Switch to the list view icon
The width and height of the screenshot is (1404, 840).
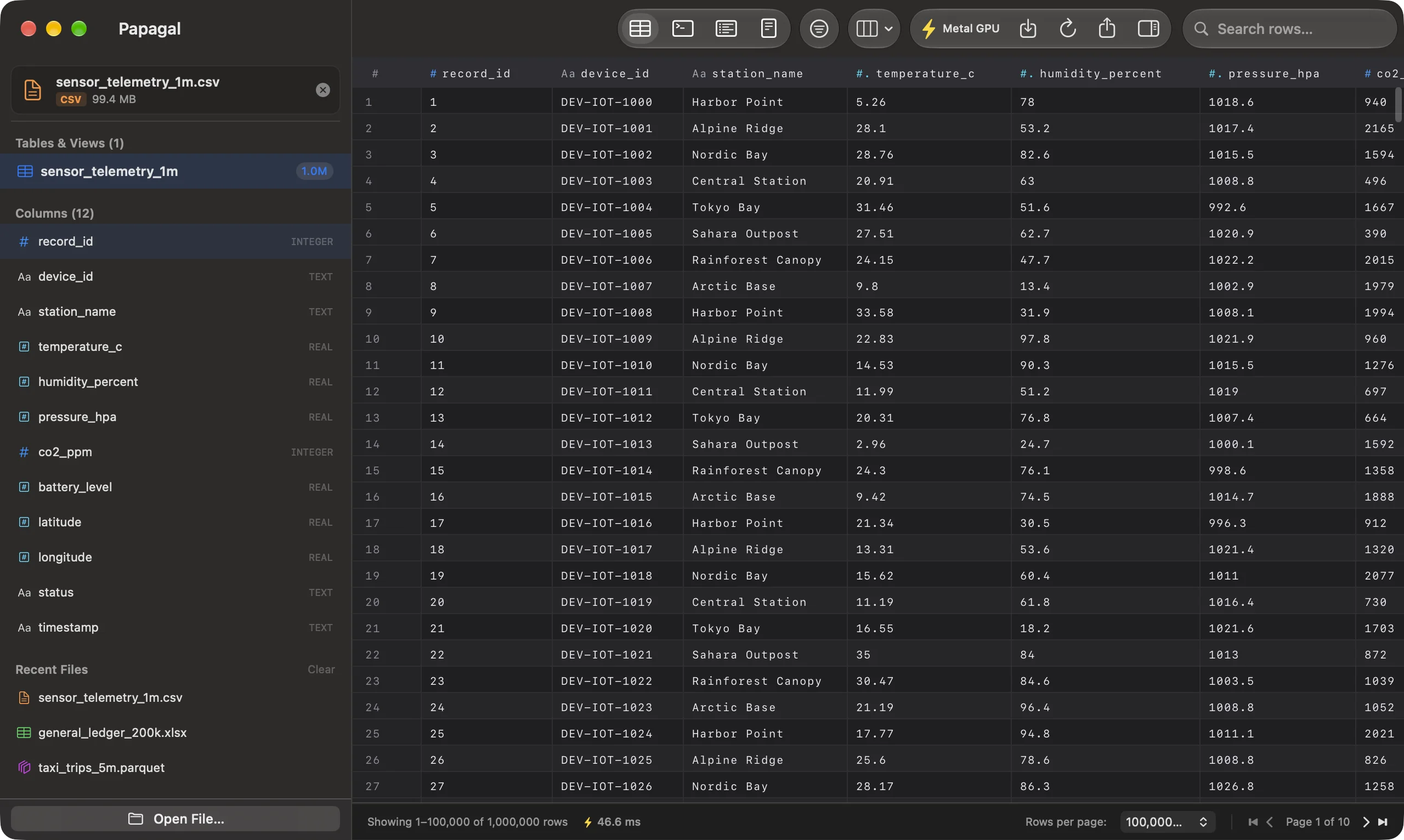pyautogui.click(x=726, y=29)
